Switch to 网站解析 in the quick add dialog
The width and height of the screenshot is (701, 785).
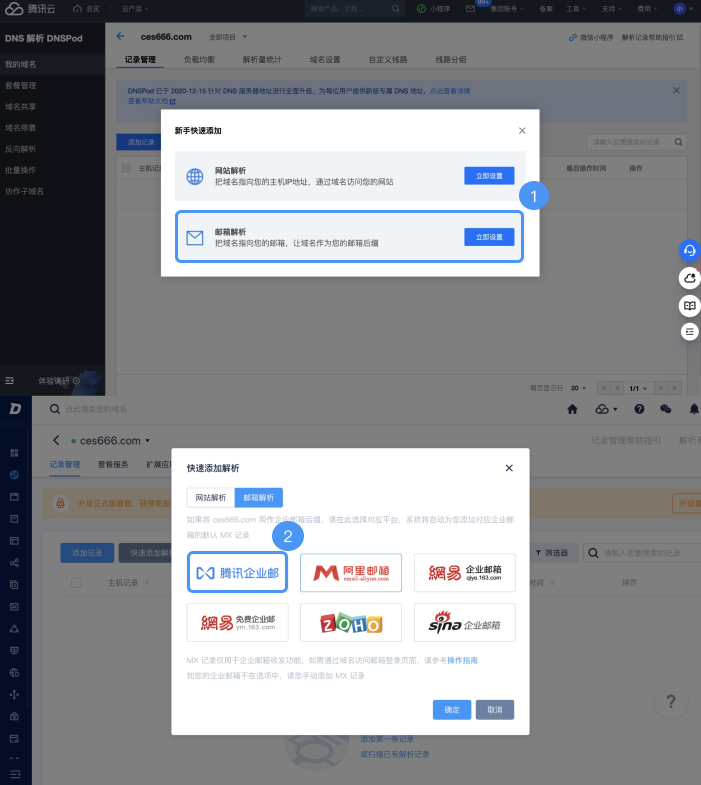pos(211,498)
